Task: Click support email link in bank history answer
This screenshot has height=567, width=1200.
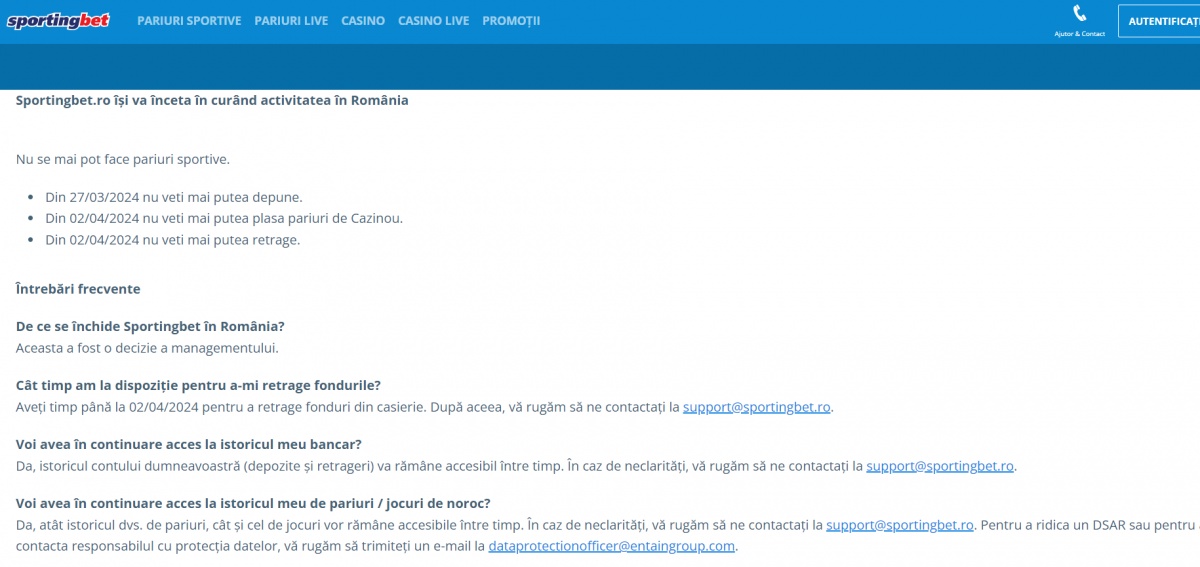Action: 940,466
